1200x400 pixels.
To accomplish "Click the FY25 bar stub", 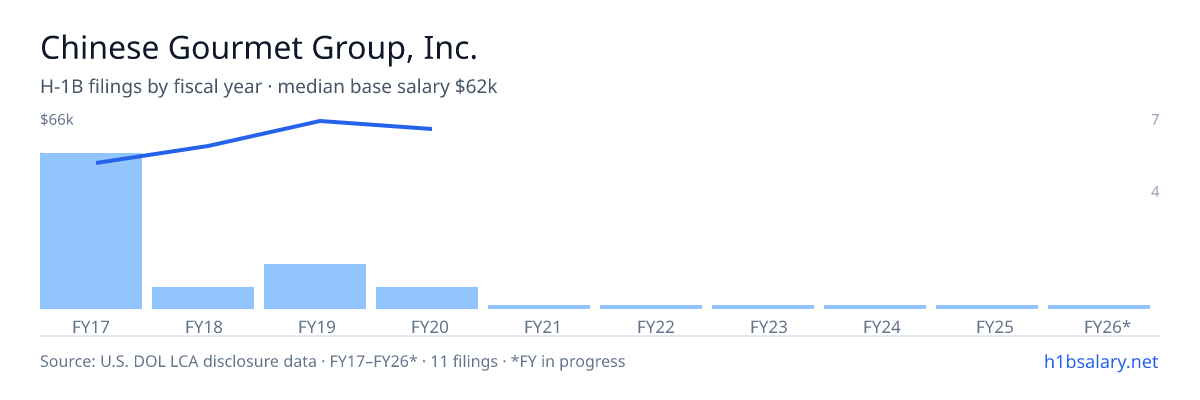I will (x=987, y=307).
